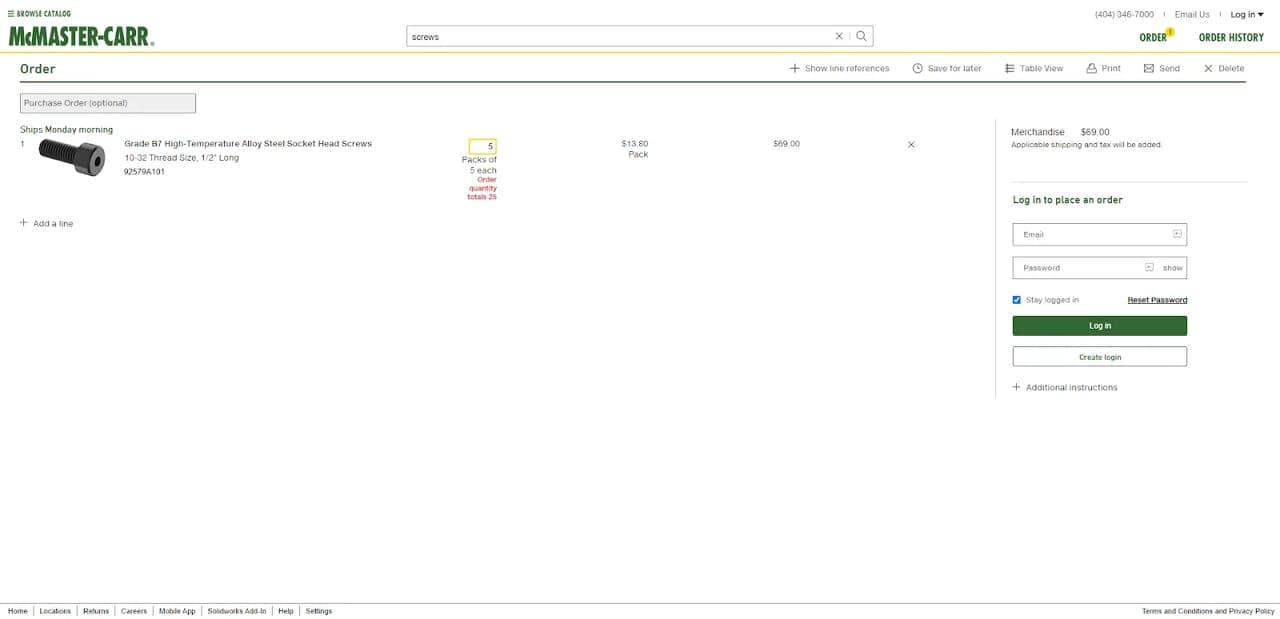Click Reset Password link

pyautogui.click(x=1157, y=300)
